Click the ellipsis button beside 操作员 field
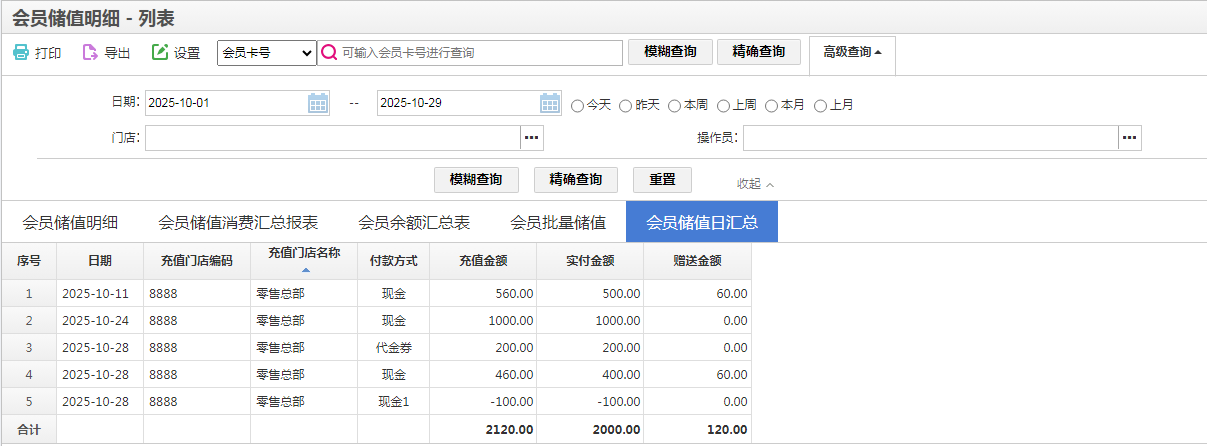Screen dimensions: 1207x446 tap(1129, 137)
